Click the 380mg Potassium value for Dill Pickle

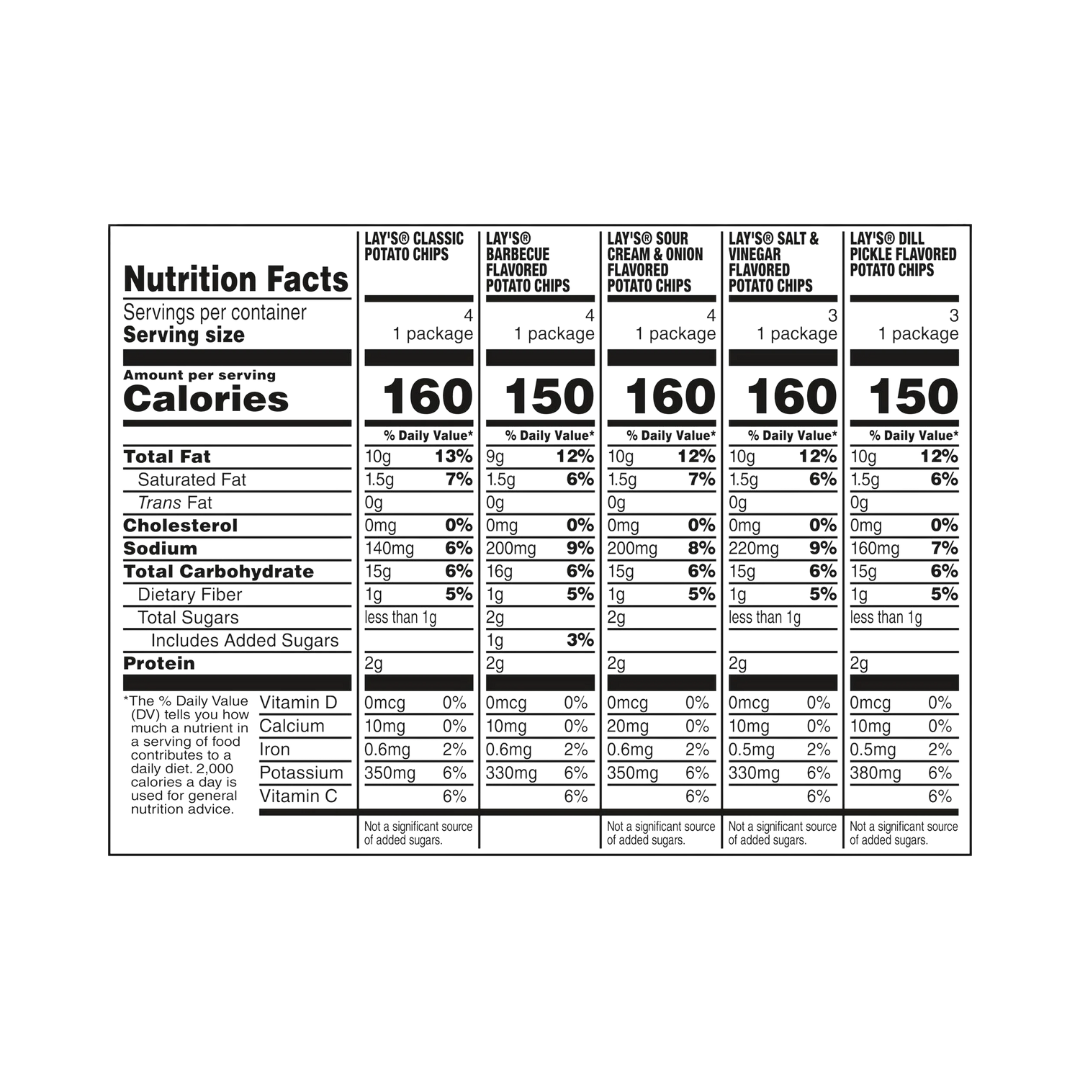[x=875, y=773]
